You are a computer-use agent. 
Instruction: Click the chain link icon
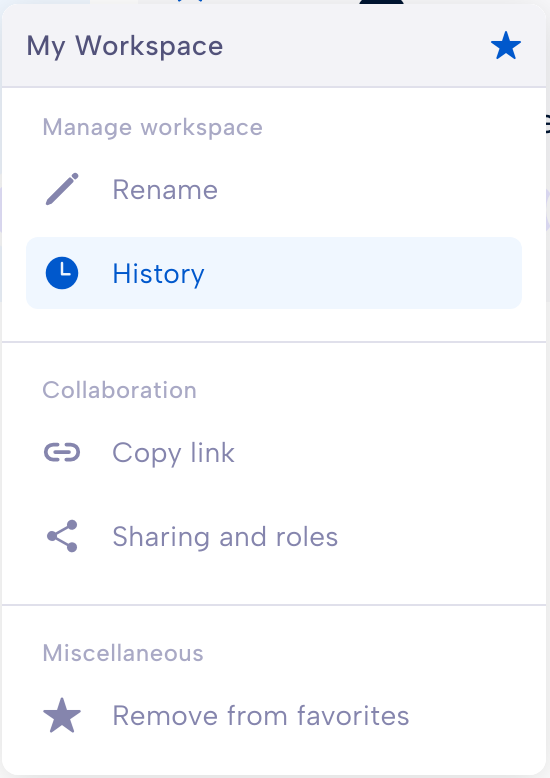[62, 453]
